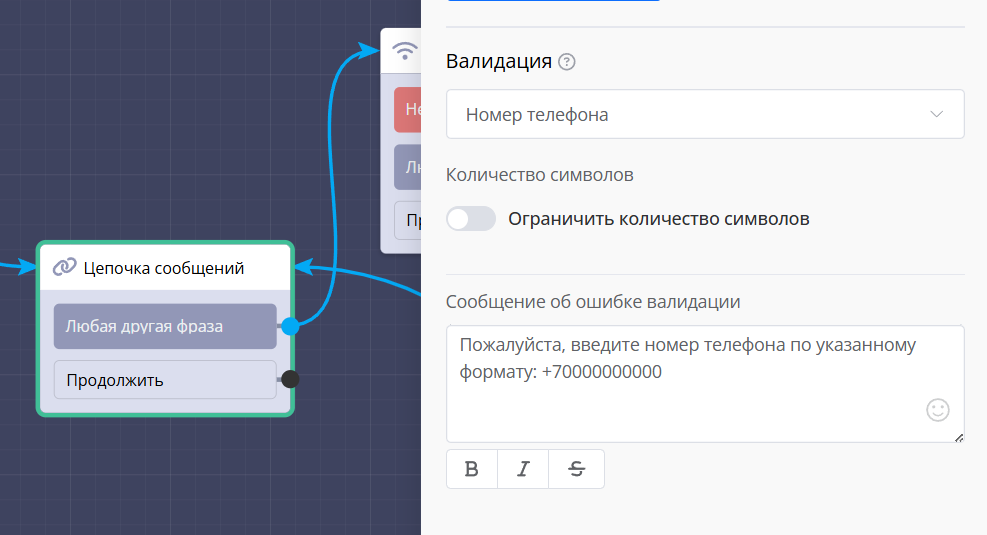987x535 pixels.
Task: Click the blue connector dot on Любая другая фраза
Action: (290, 326)
